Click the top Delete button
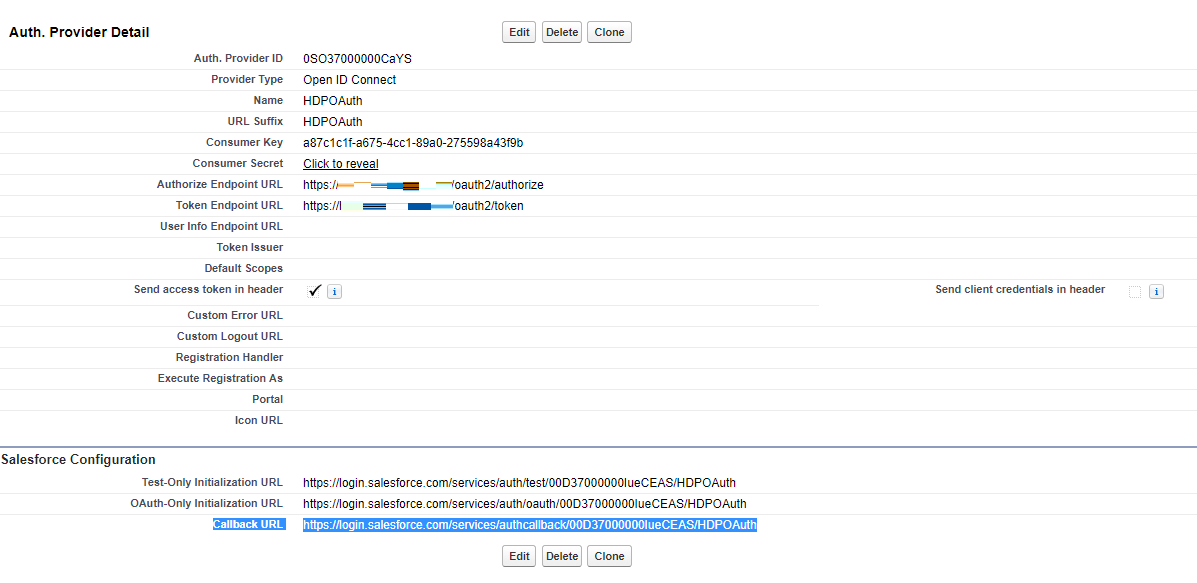 (562, 32)
